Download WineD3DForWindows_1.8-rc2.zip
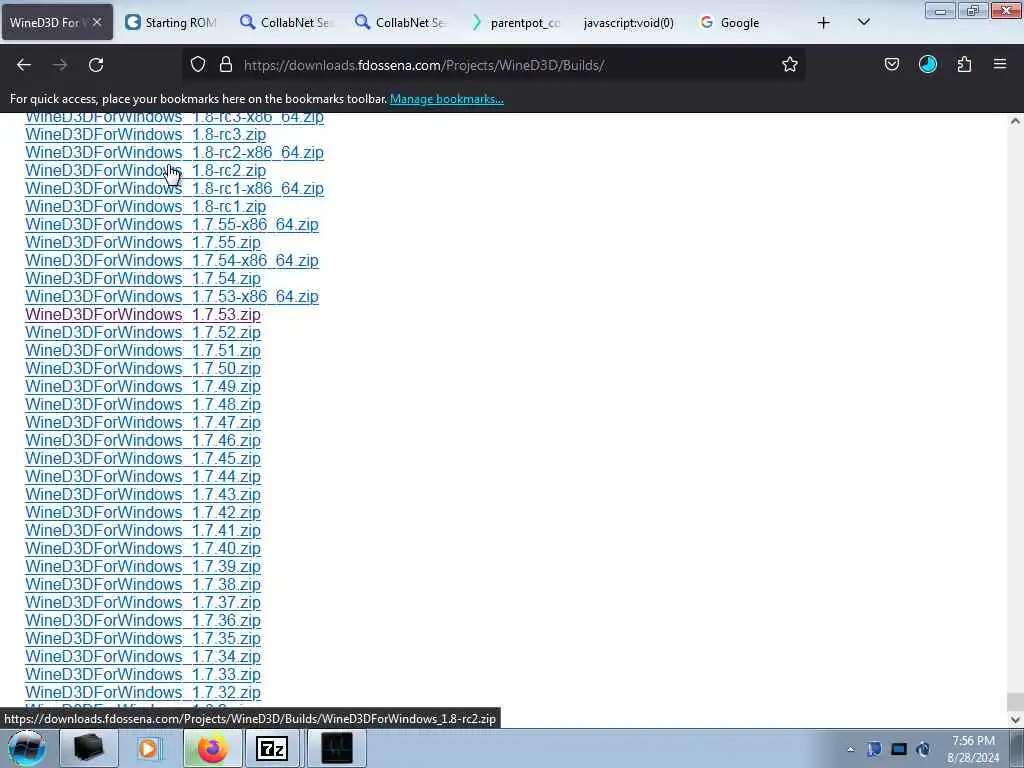Screen dimensions: 1024x768 [146, 170]
